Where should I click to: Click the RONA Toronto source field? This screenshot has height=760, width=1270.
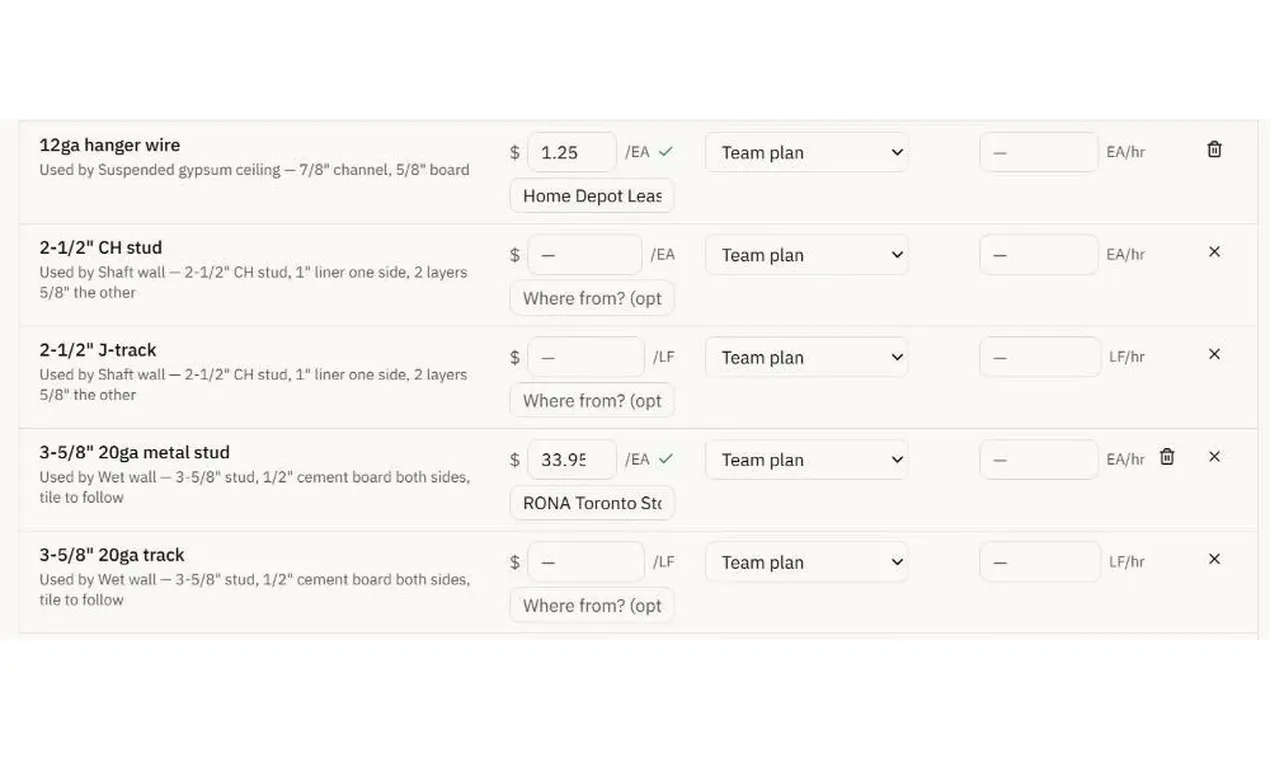tap(592, 503)
